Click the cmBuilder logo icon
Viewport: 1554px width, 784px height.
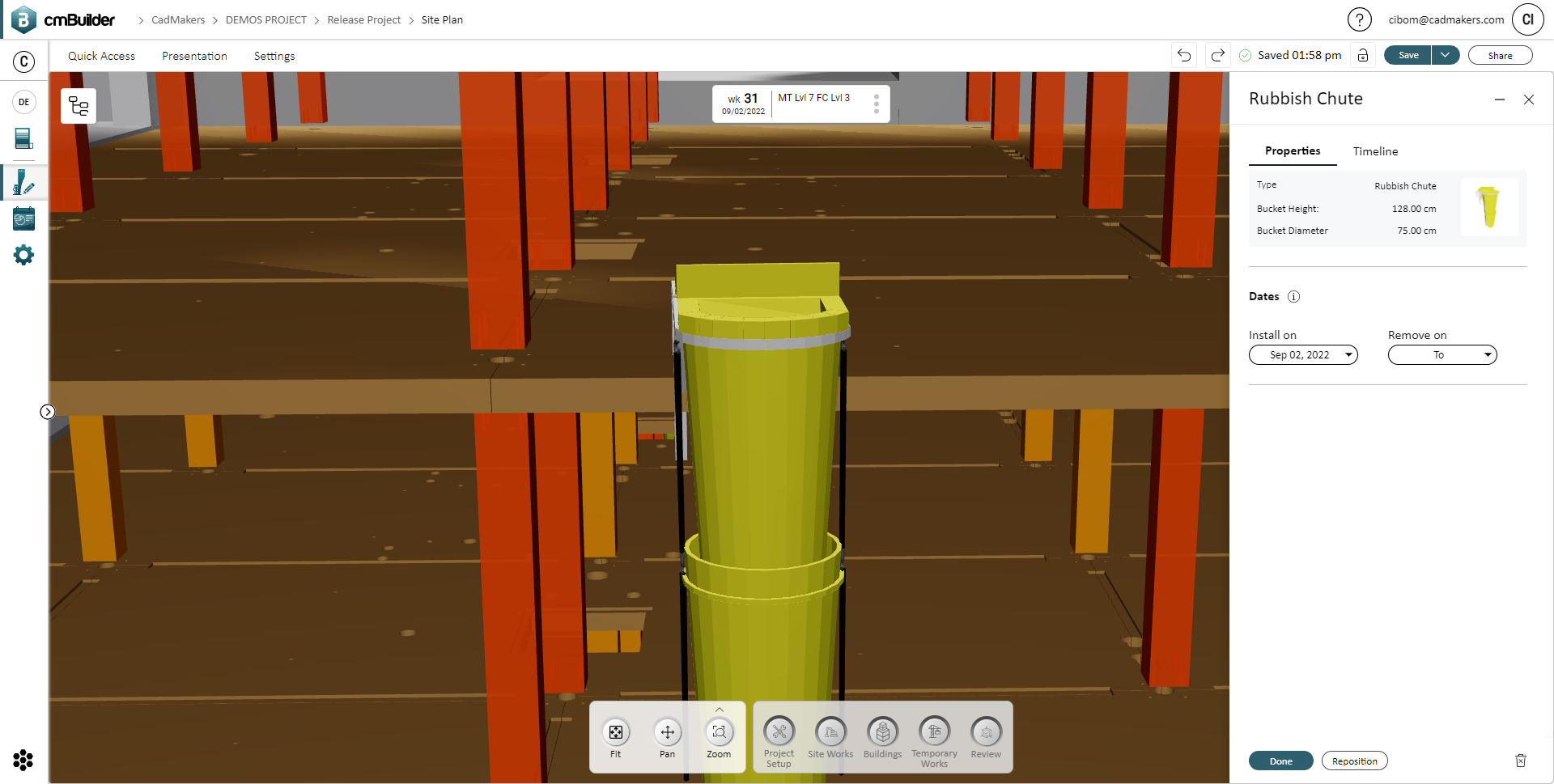[23, 19]
